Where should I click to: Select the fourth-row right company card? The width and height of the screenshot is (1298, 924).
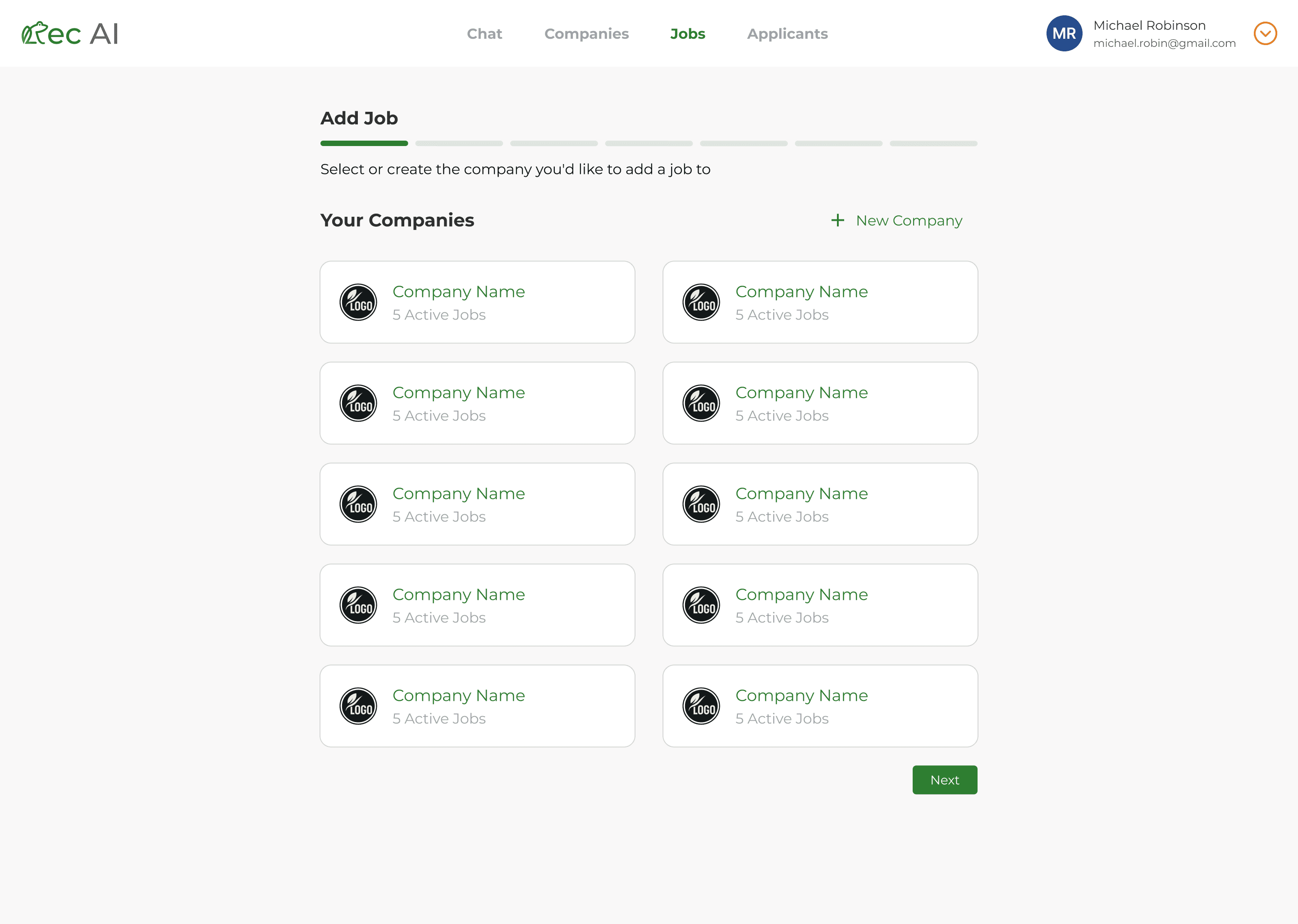pyautogui.click(x=820, y=605)
